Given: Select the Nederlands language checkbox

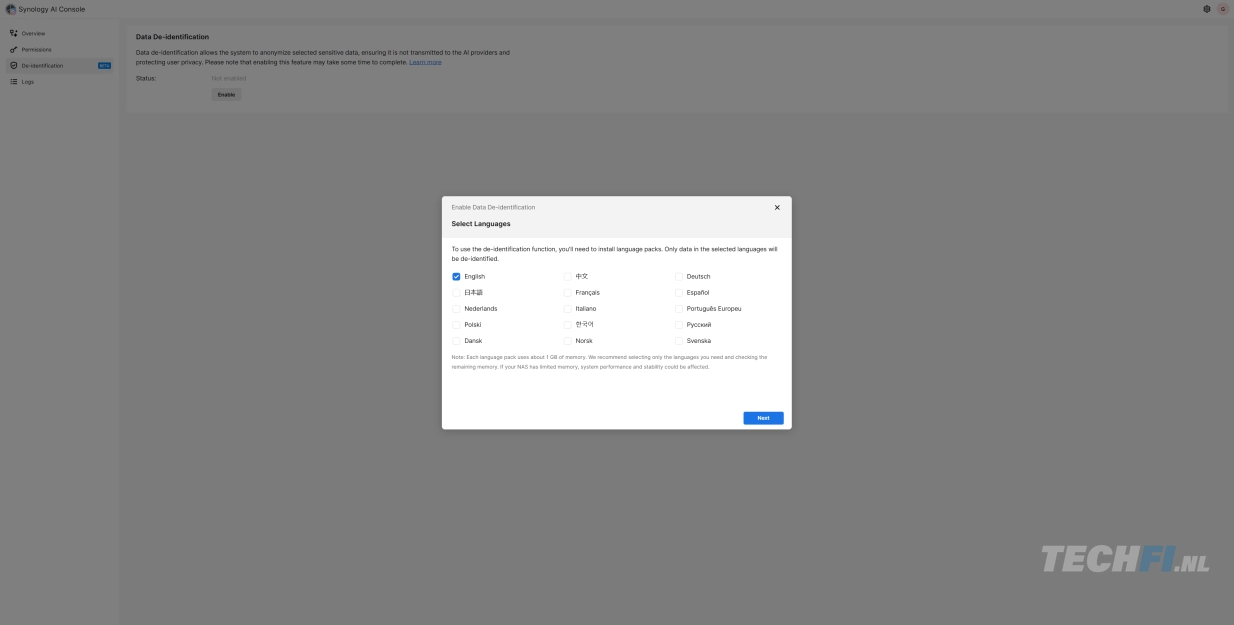Looking at the screenshot, I should (457, 309).
